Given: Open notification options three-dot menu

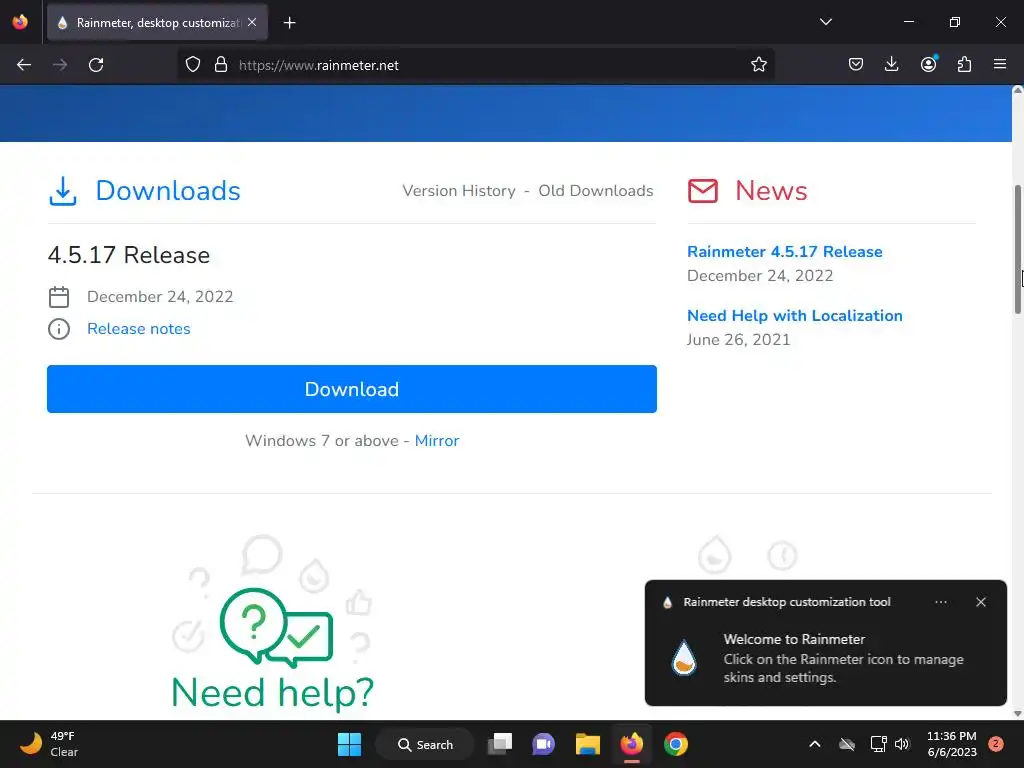Looking at the screenshot, I should tap(941, 602).
